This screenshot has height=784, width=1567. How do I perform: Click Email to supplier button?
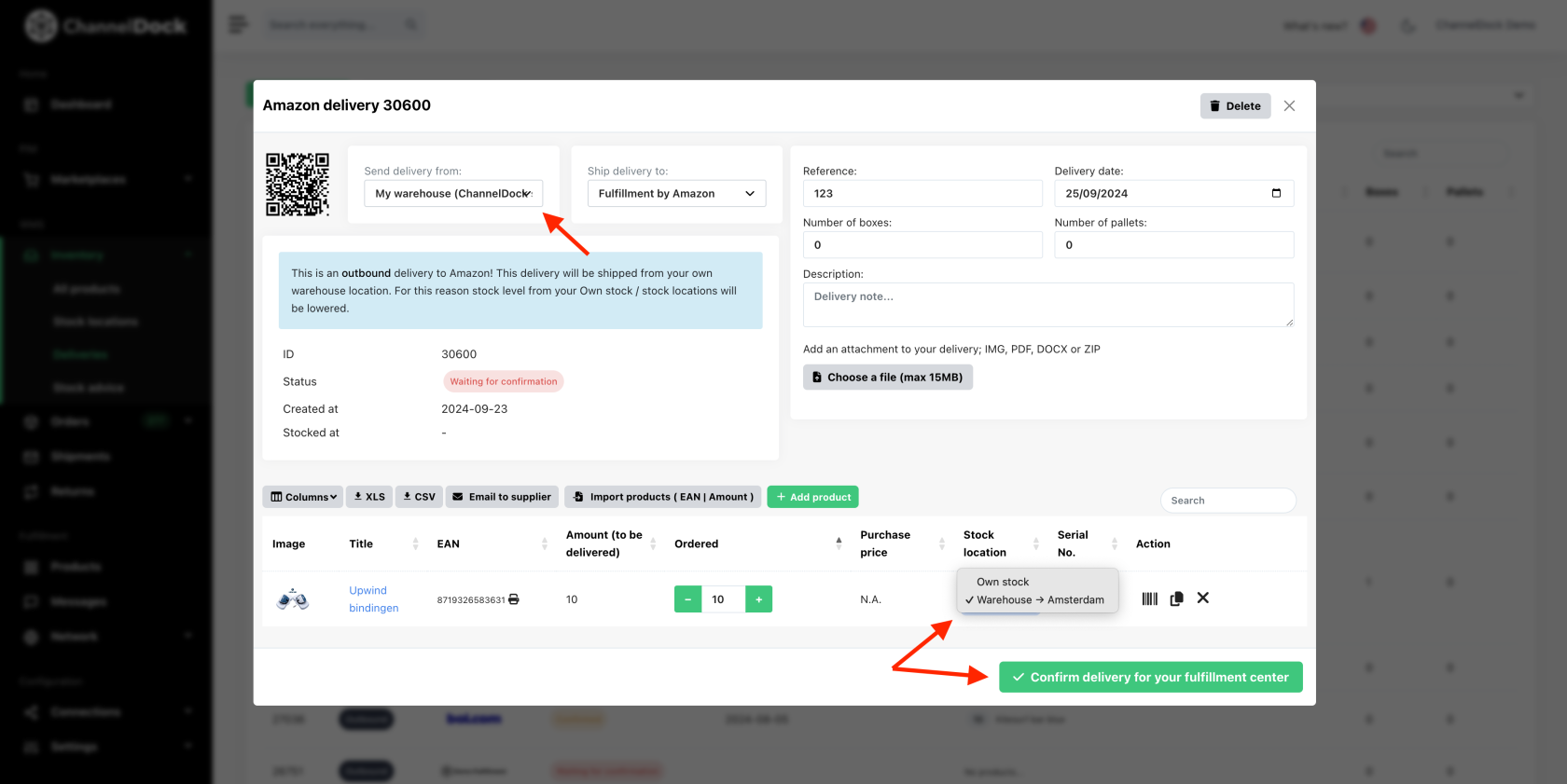tap(502, 497)
